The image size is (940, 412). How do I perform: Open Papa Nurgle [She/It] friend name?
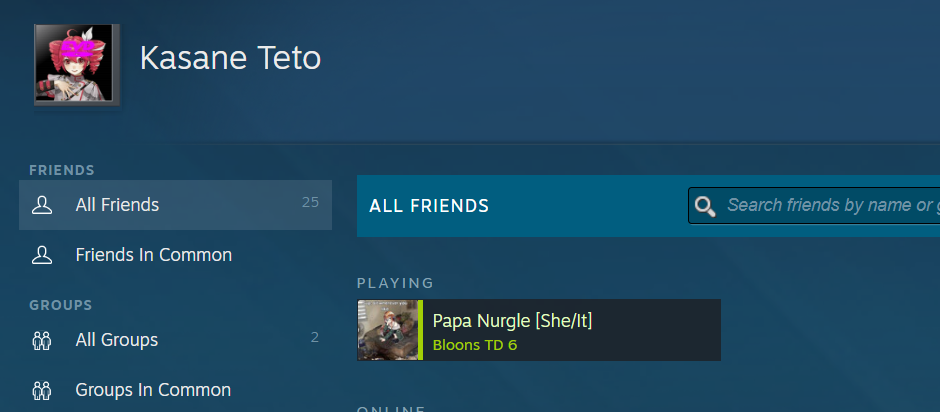coord(512,320)
